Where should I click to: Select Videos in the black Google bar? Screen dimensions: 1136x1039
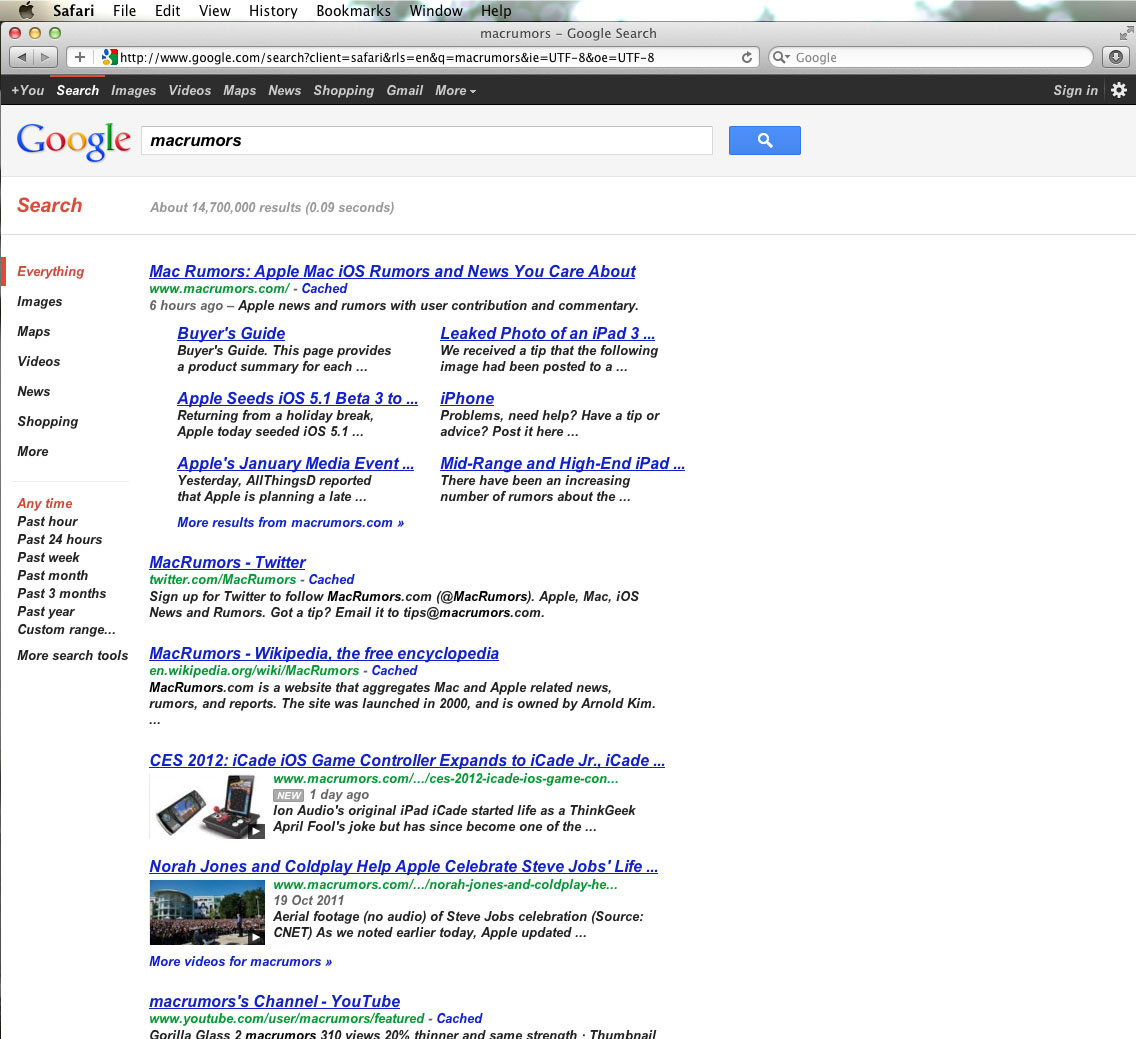click(190, 91)
